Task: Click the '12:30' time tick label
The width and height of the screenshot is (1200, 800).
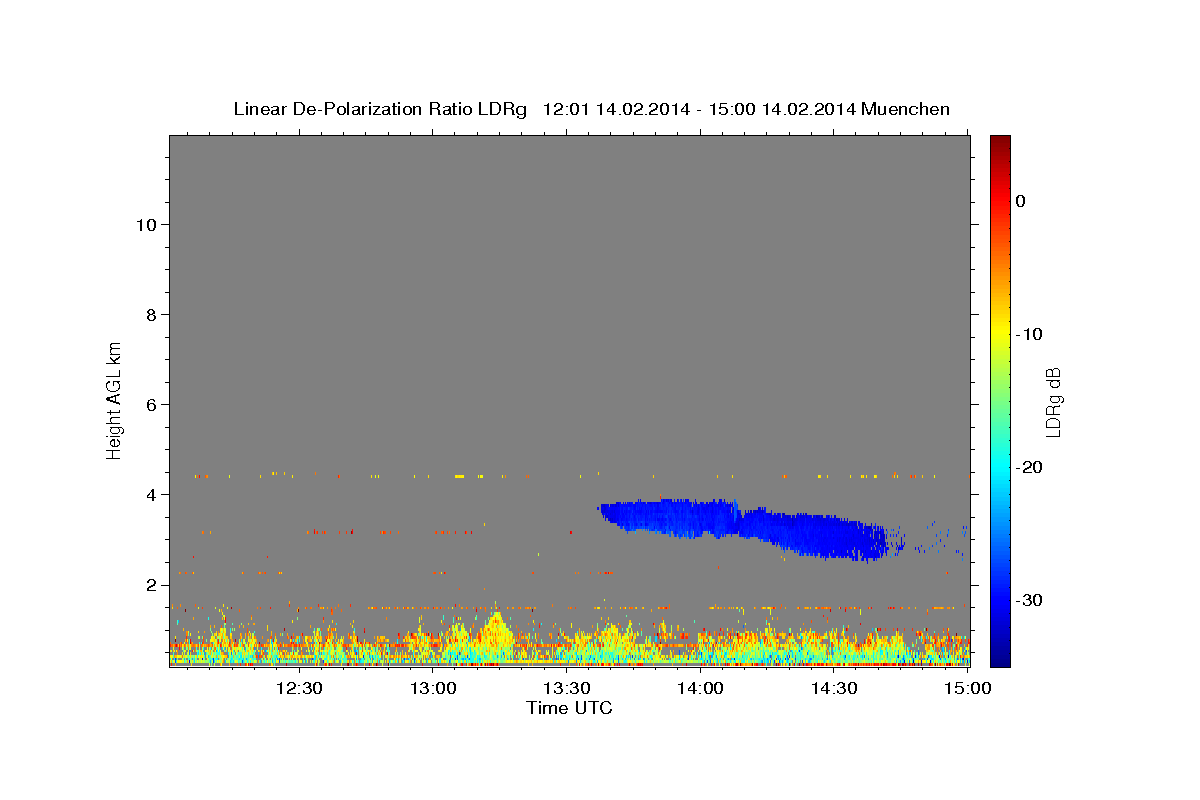Action: (299, 688)
